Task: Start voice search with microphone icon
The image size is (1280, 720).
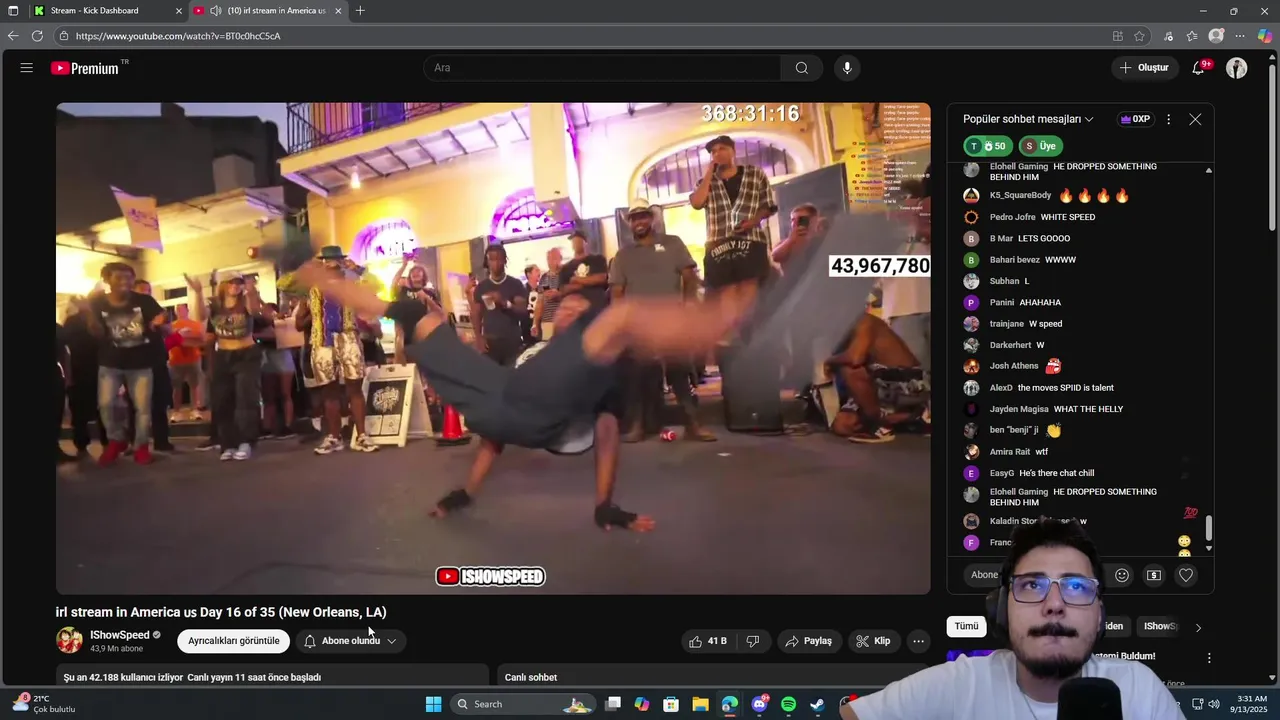Action: click(x=847, y=68)
